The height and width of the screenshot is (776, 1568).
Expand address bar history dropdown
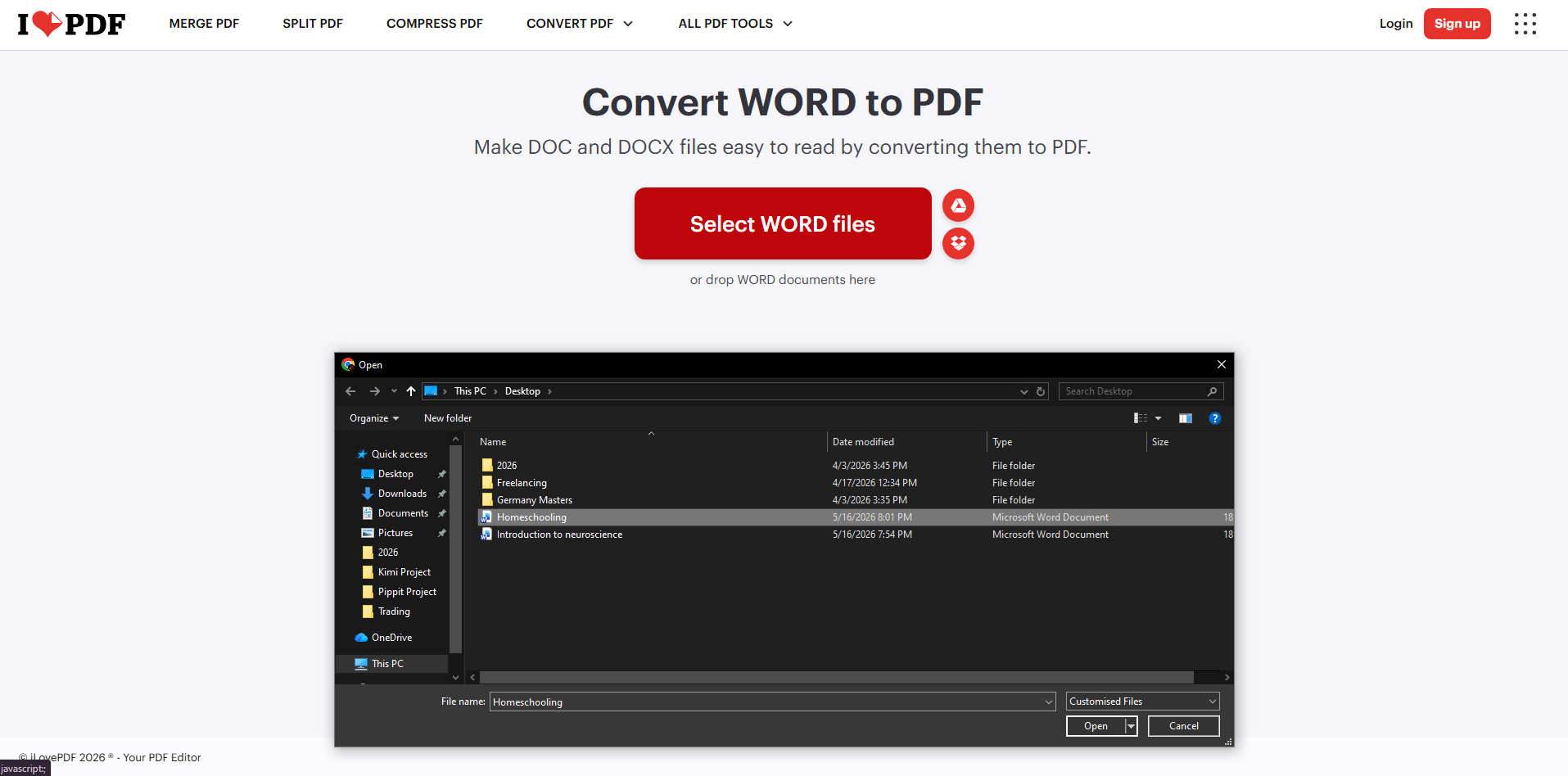click(1023, 391)
